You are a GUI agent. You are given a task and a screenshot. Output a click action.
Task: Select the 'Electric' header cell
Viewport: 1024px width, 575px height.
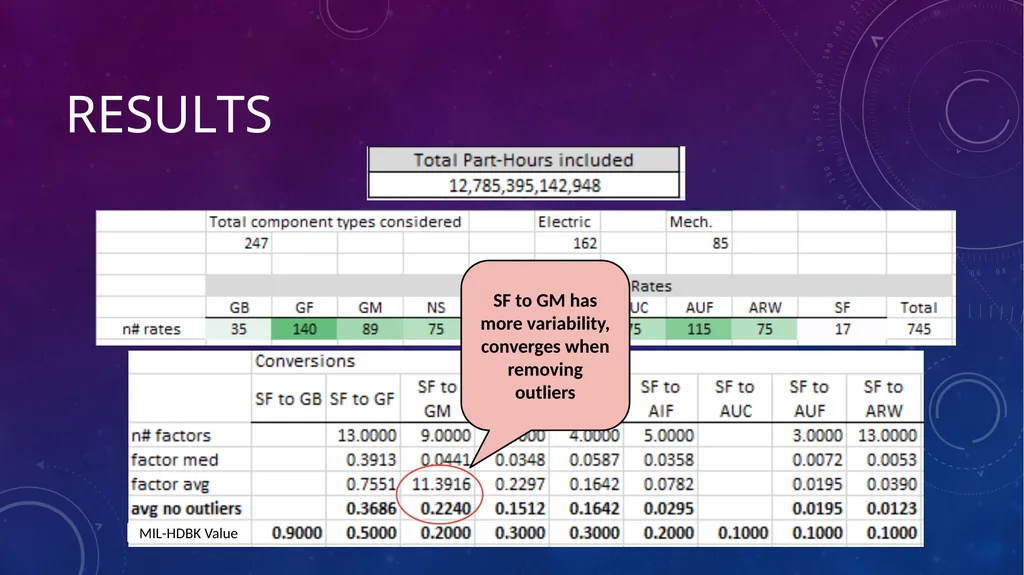coord(564,222)
